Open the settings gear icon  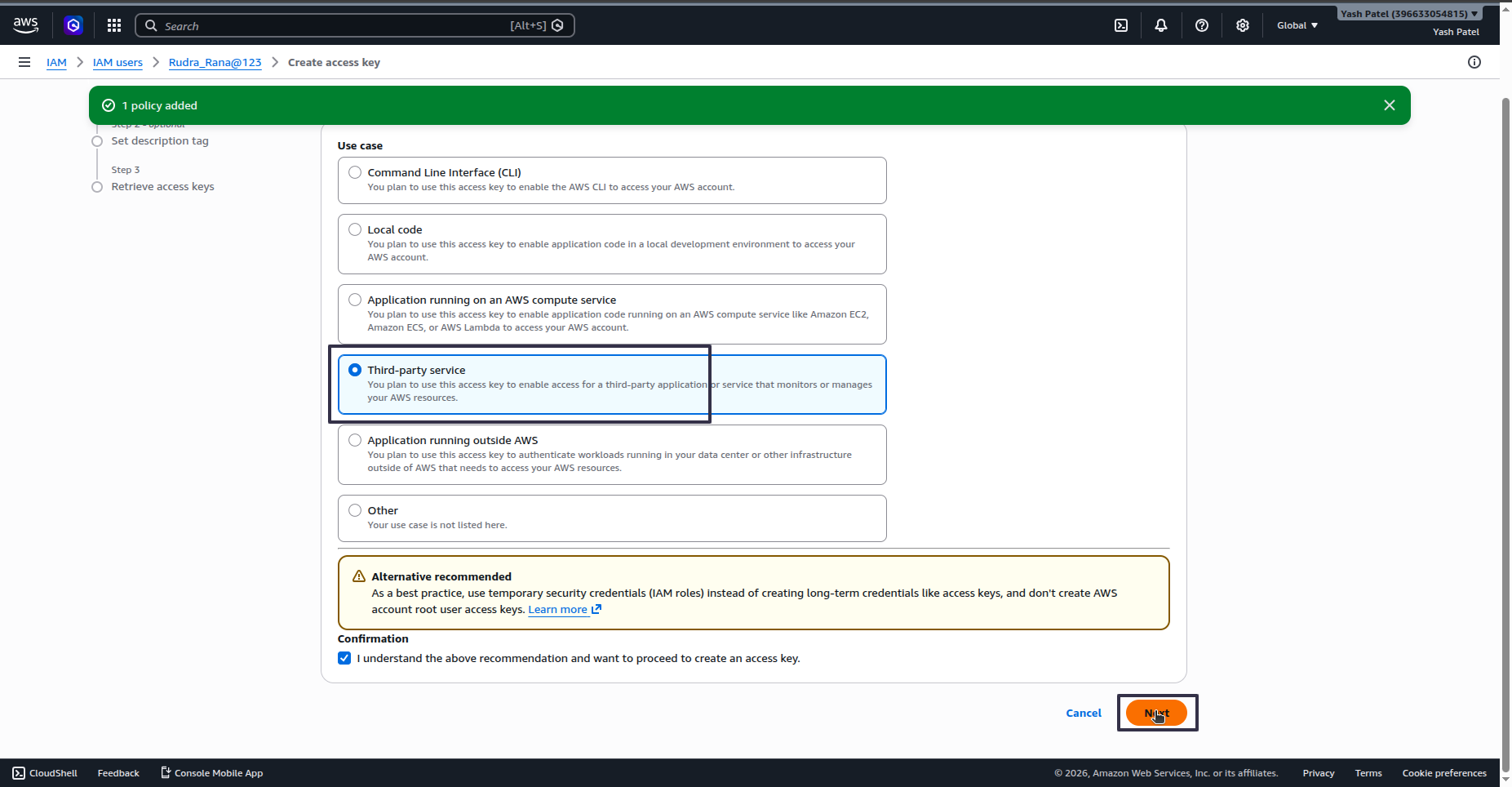pyautogui.click(x=1243, y=25)
